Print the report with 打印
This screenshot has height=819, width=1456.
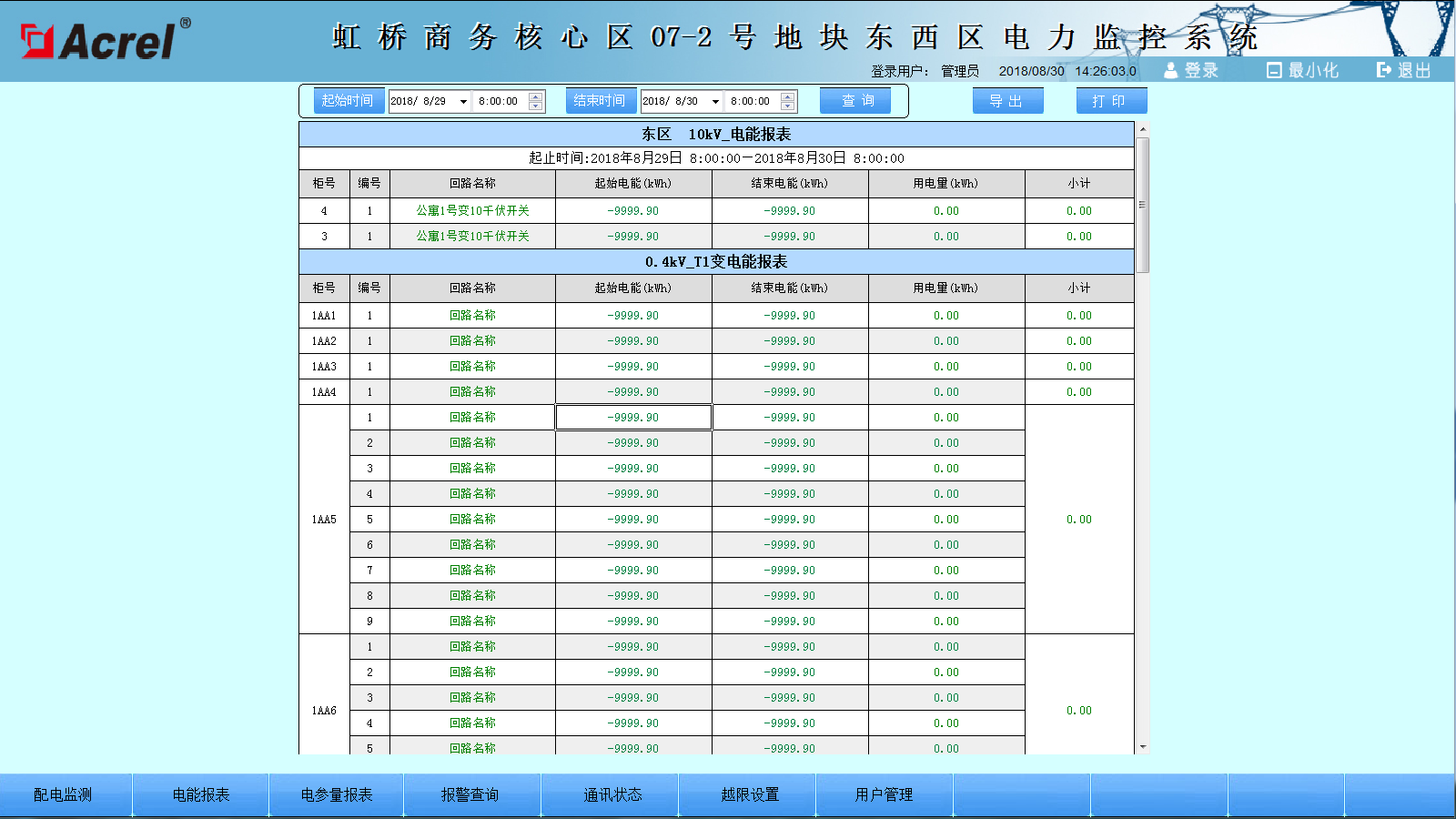(x=1111, y=101)
